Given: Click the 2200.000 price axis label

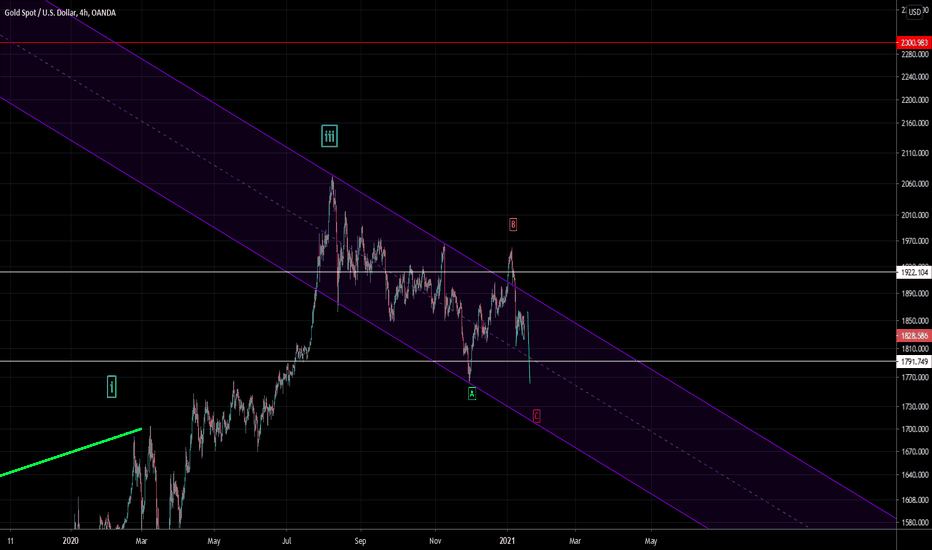Looking at the screenshot, I should point(915,100).
